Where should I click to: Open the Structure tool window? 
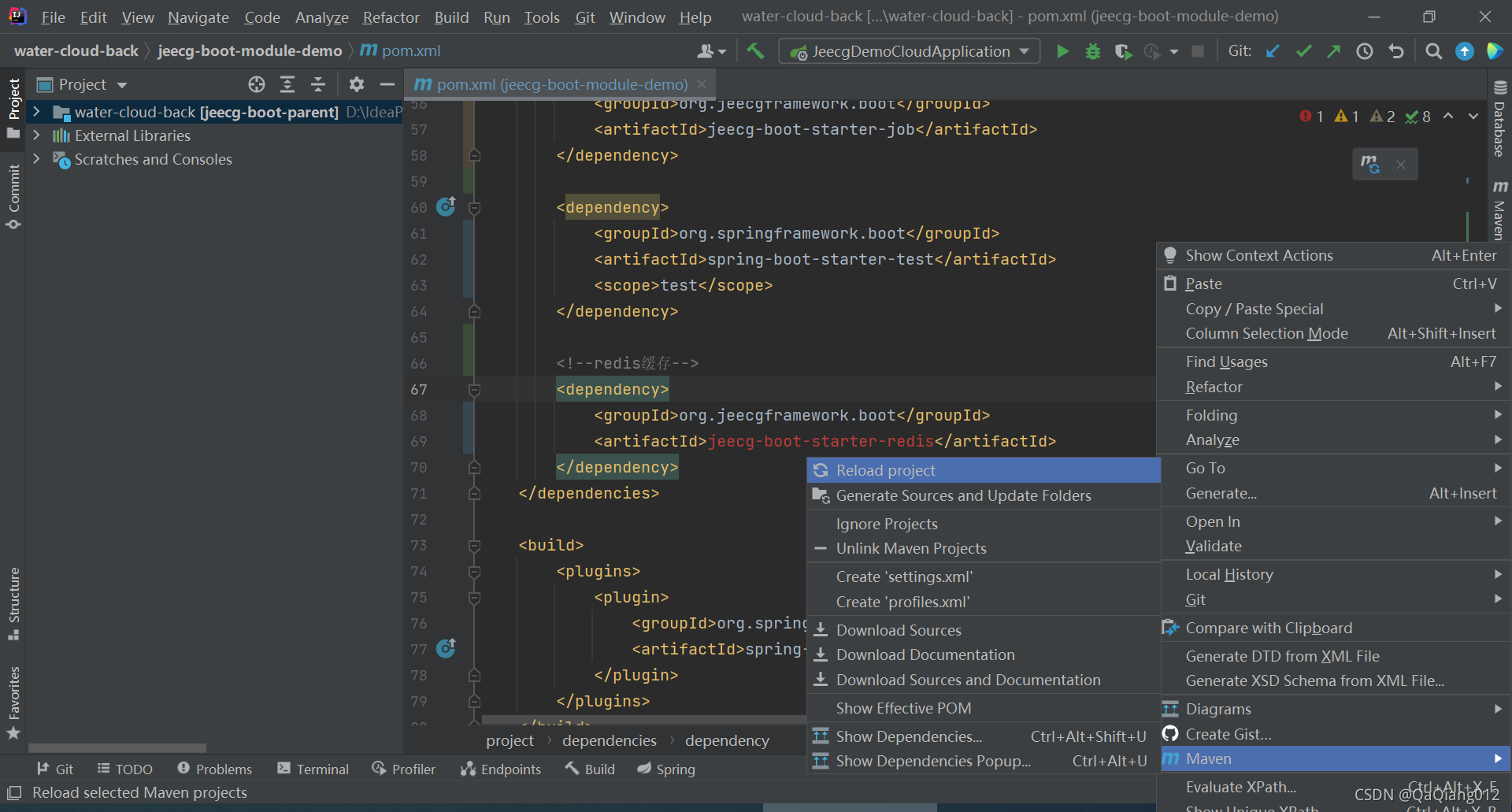click(x=13, y=604)
